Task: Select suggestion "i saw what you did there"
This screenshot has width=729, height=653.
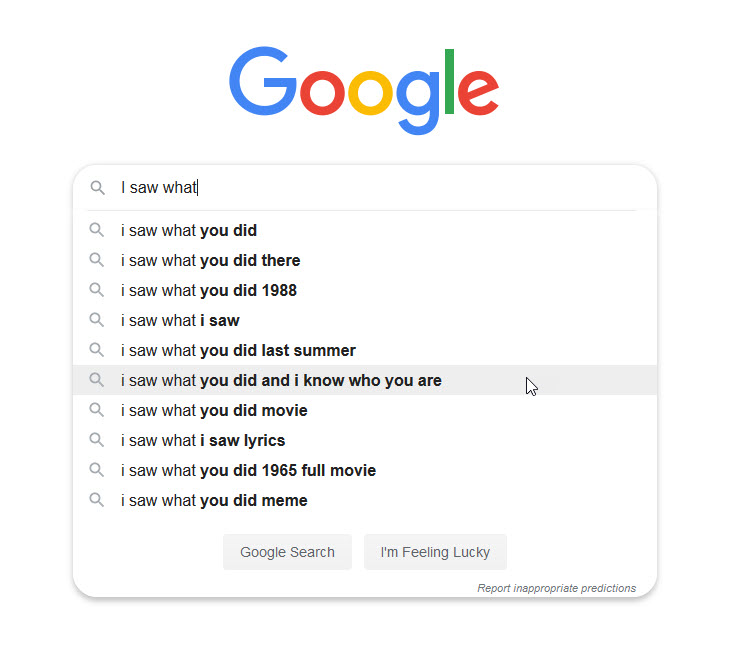Action: (x=211, y=260)
